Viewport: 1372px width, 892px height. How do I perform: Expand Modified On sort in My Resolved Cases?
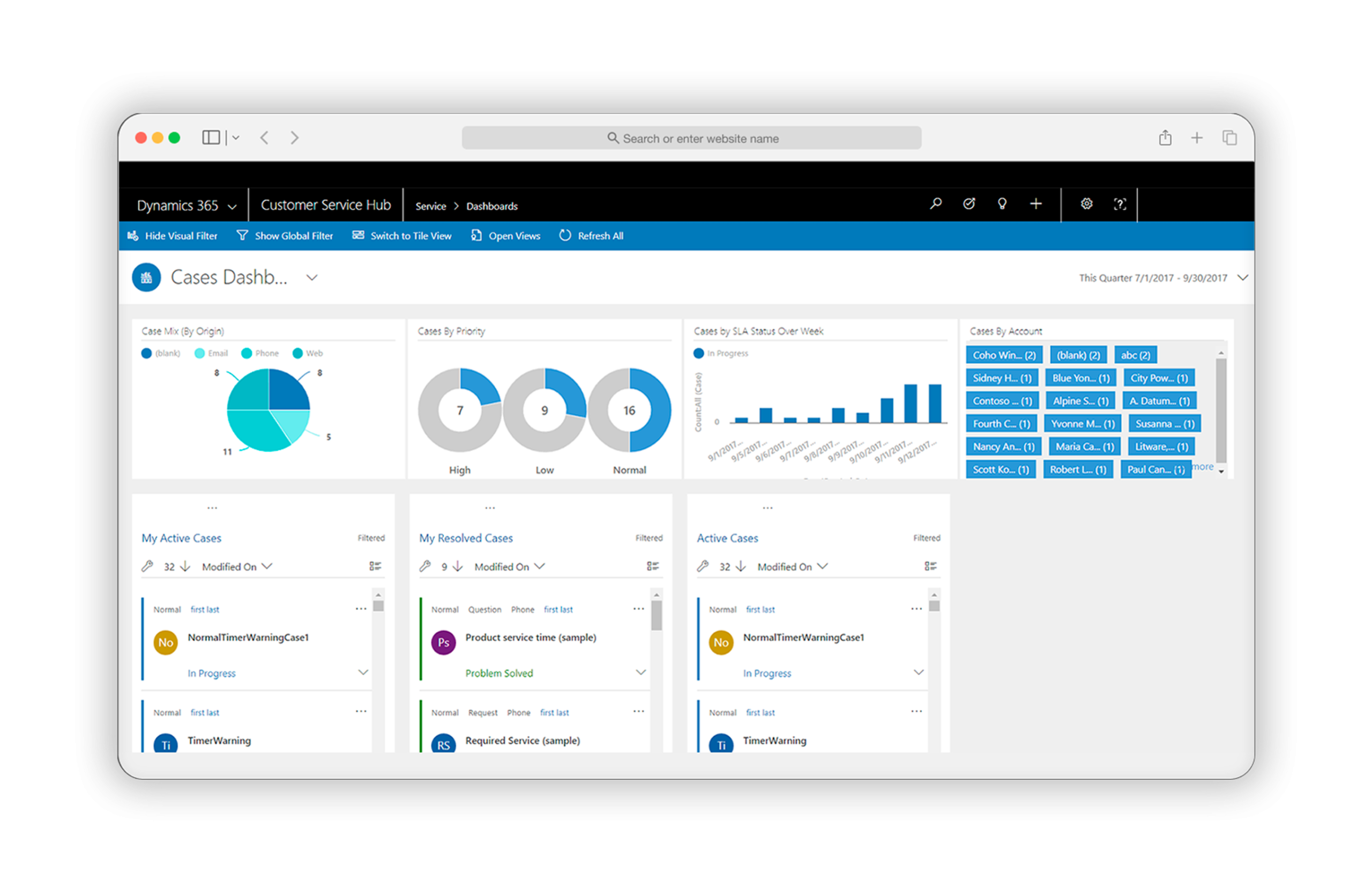(x=540, y=566)
